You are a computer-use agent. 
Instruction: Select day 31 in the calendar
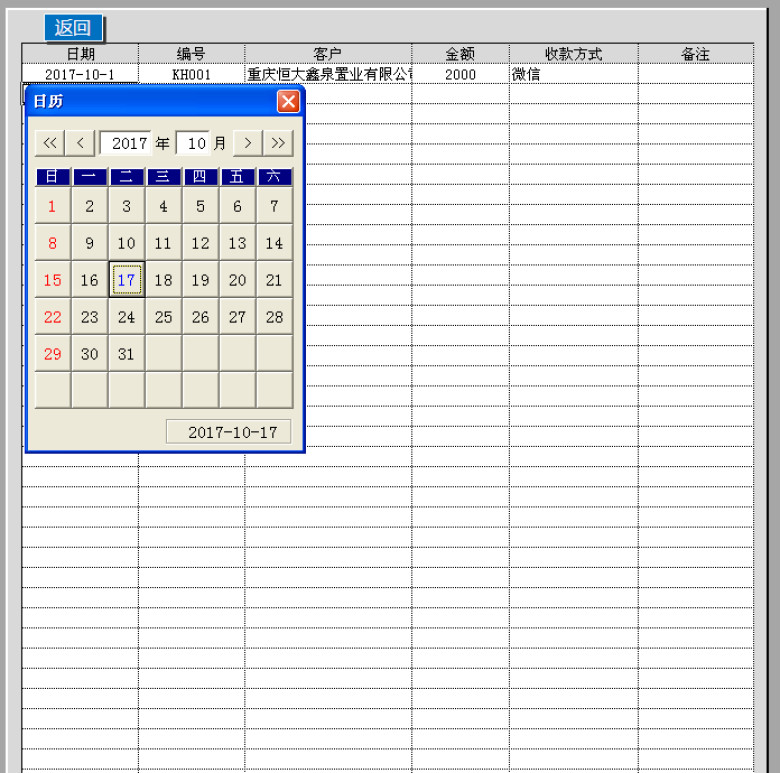point(126,353)
